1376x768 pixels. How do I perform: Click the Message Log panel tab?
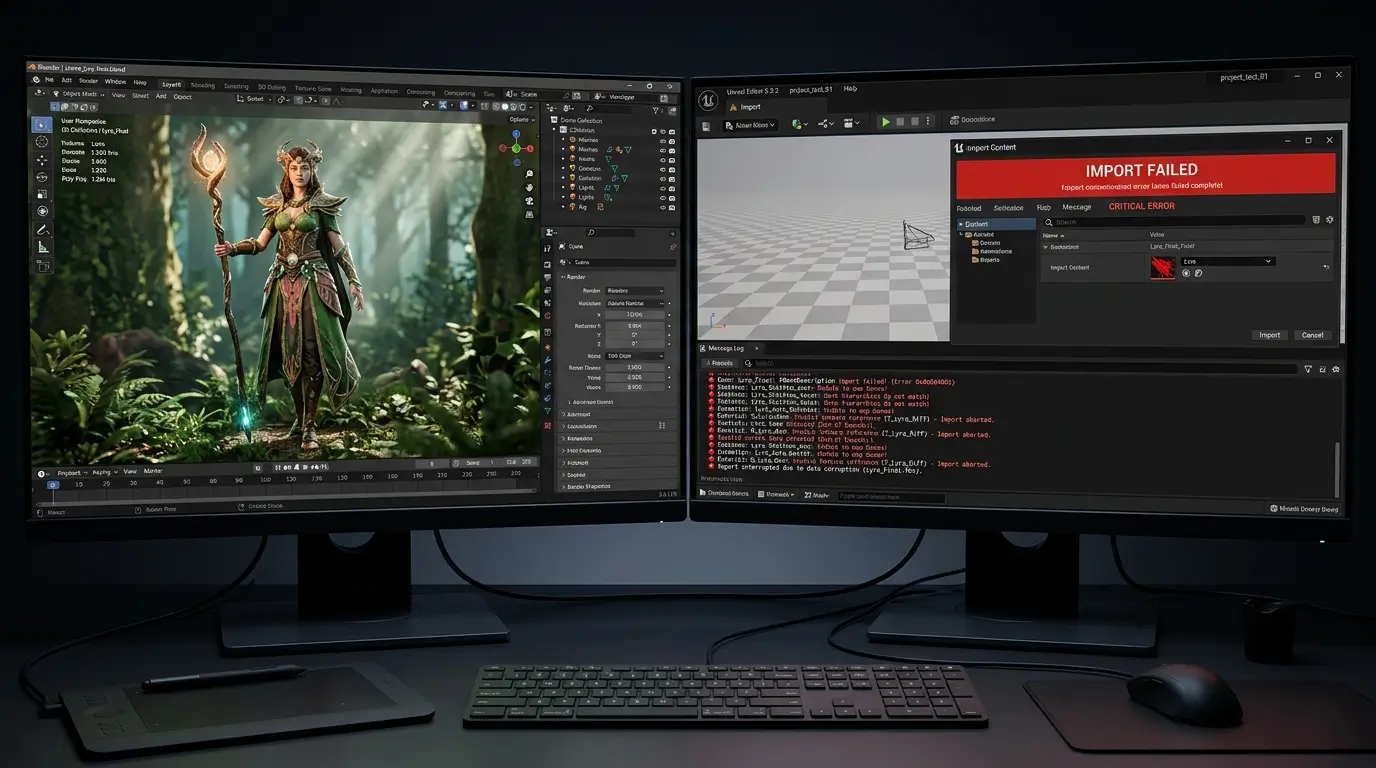pos(726,348)
